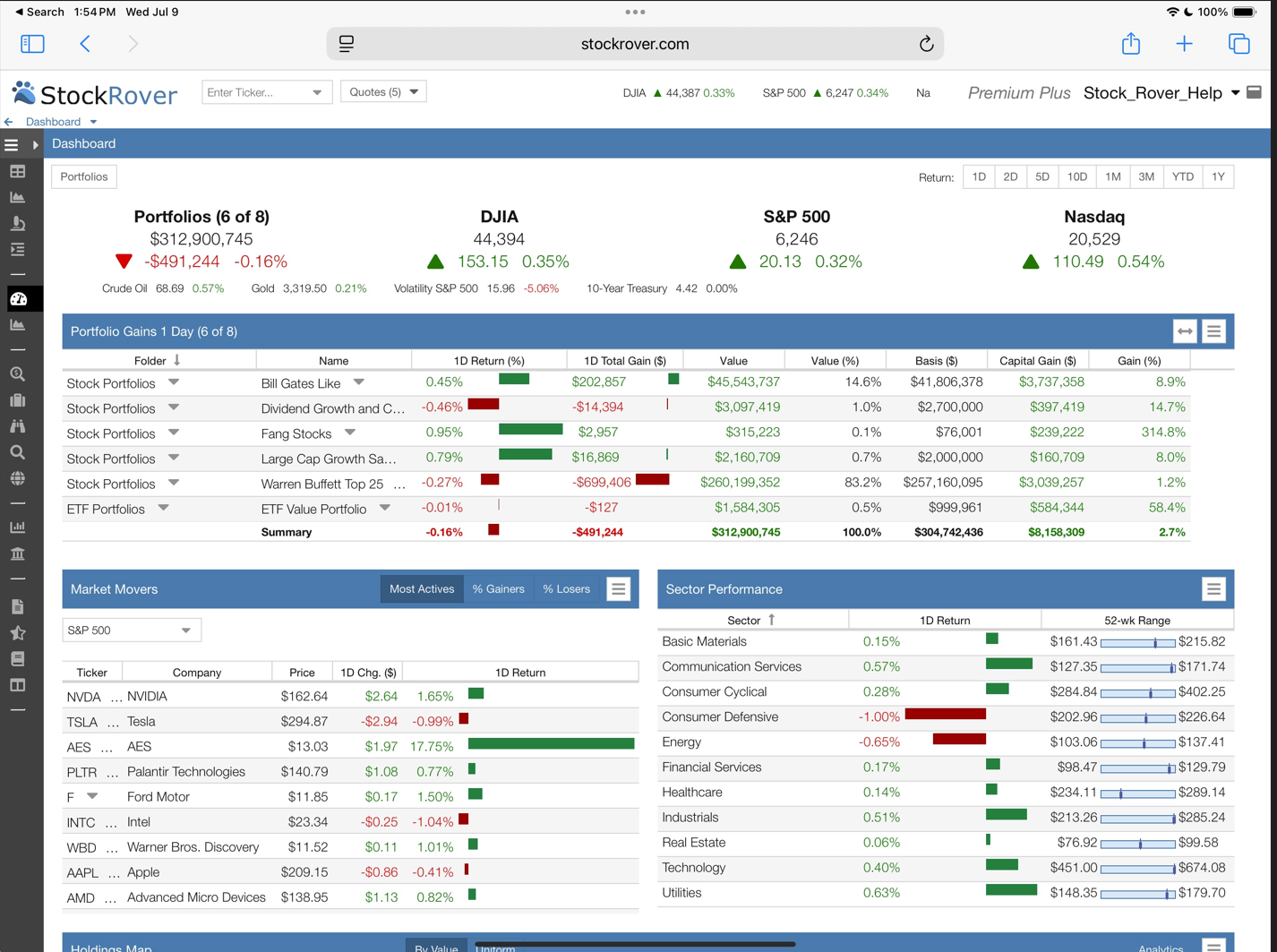Set return period to 2D
Screen dimensions: 1277x952
1010,176
